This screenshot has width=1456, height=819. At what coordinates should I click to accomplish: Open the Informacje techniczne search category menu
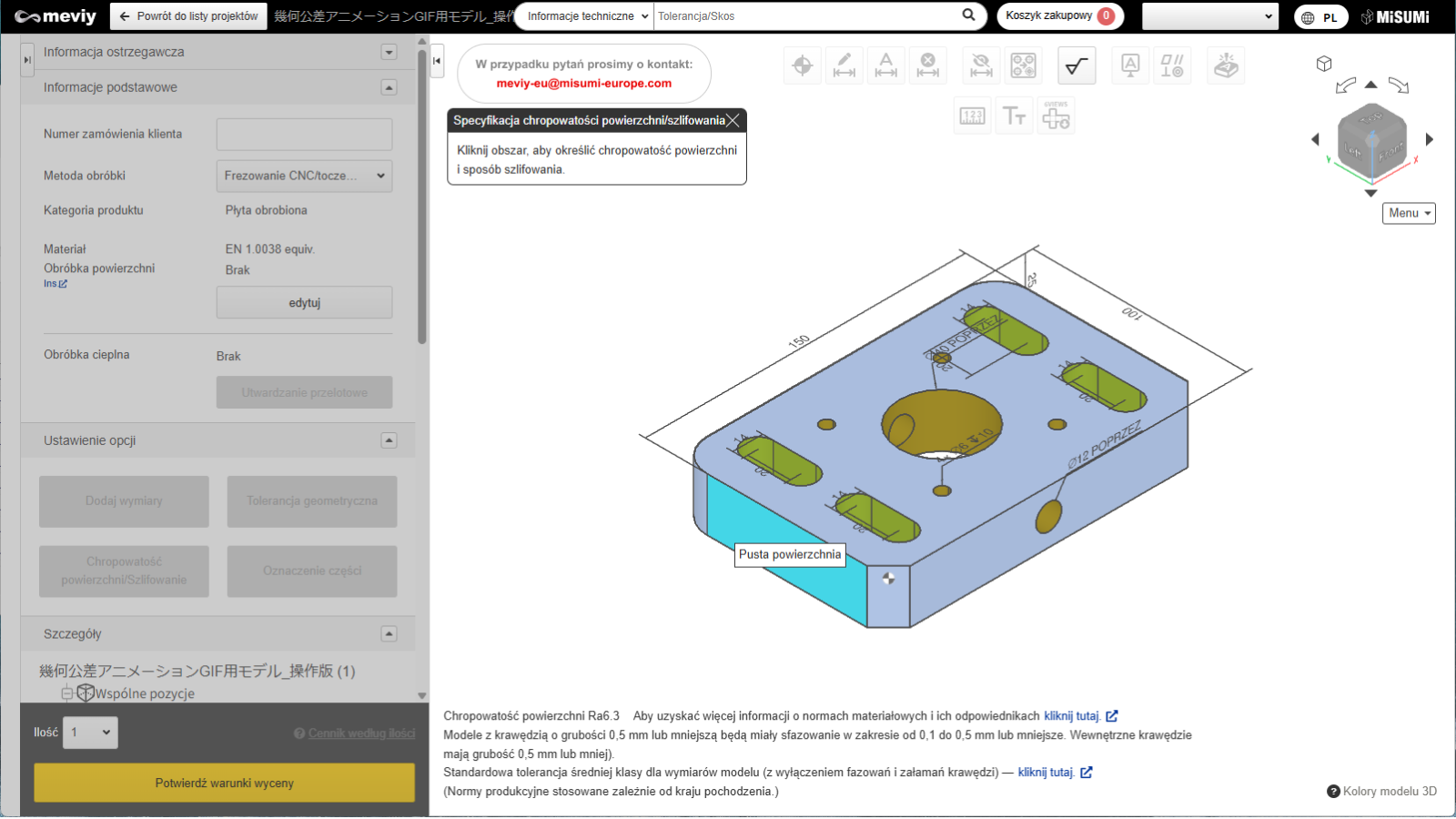(x=586, y=16)
